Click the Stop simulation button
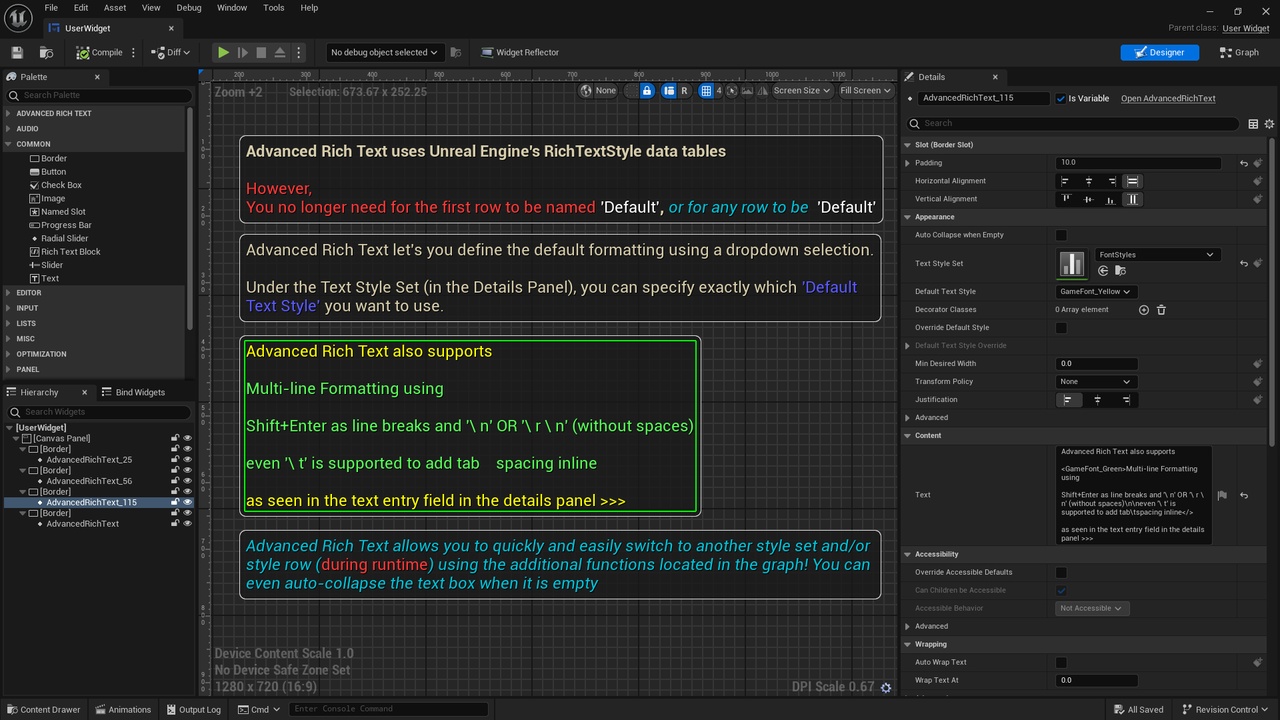1280x720 pixels. (x=261, y=52)
